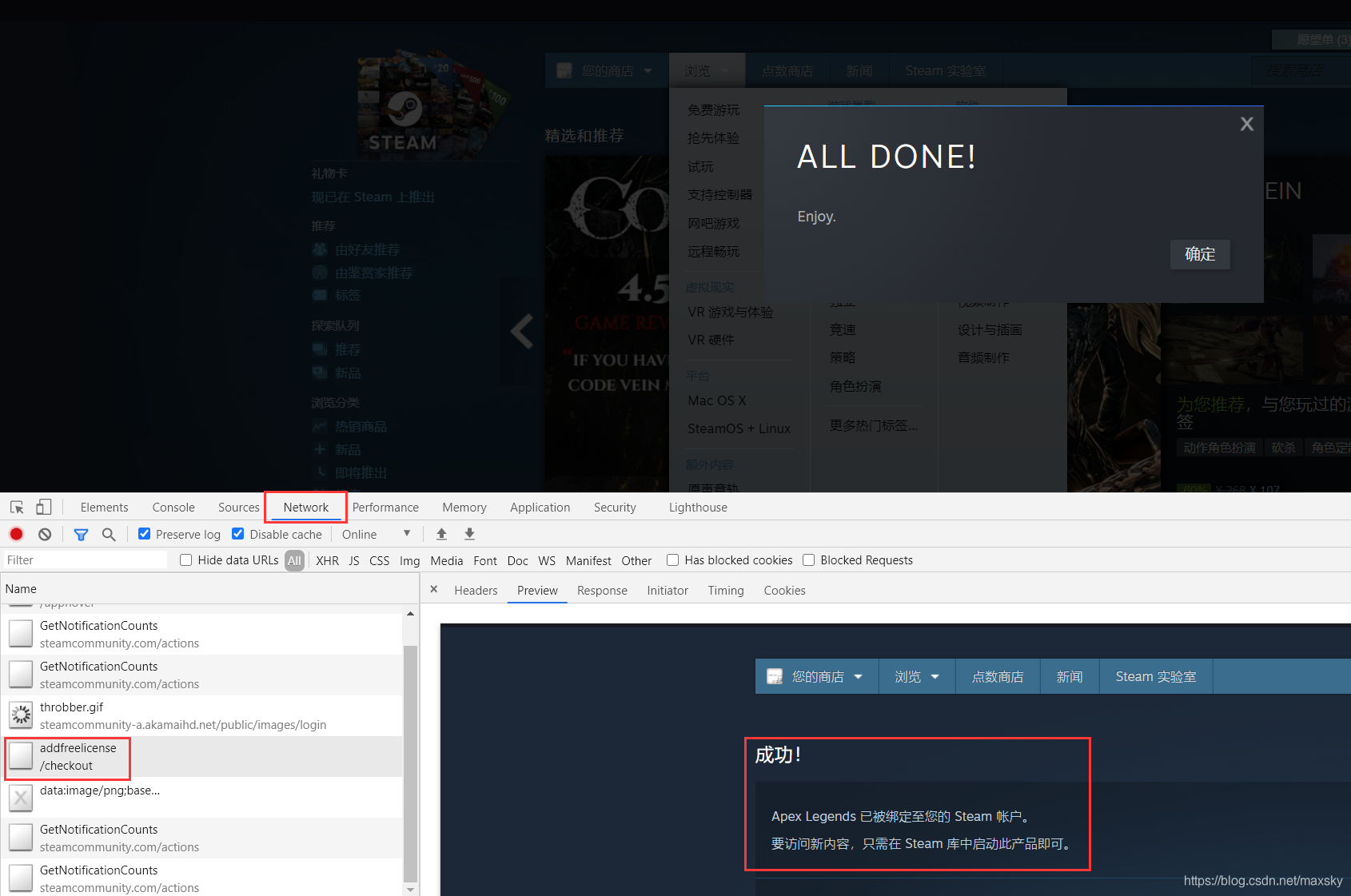The height and width of the screenshot is (896, 1351).
Task: Click the store icon in the Preview navbar
Action: 775,676
